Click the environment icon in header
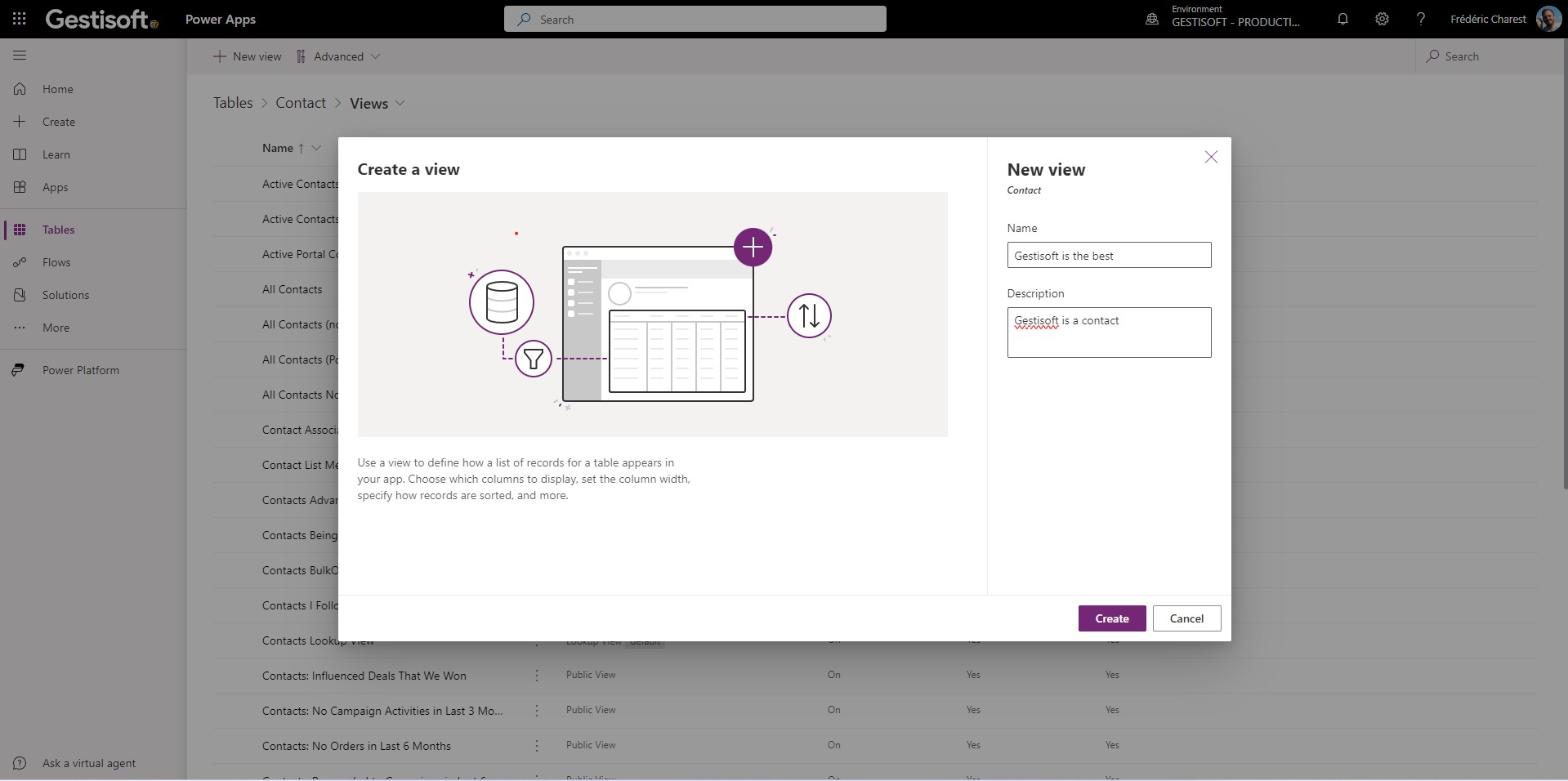 pyautogui.click(x=1152, y=19)
